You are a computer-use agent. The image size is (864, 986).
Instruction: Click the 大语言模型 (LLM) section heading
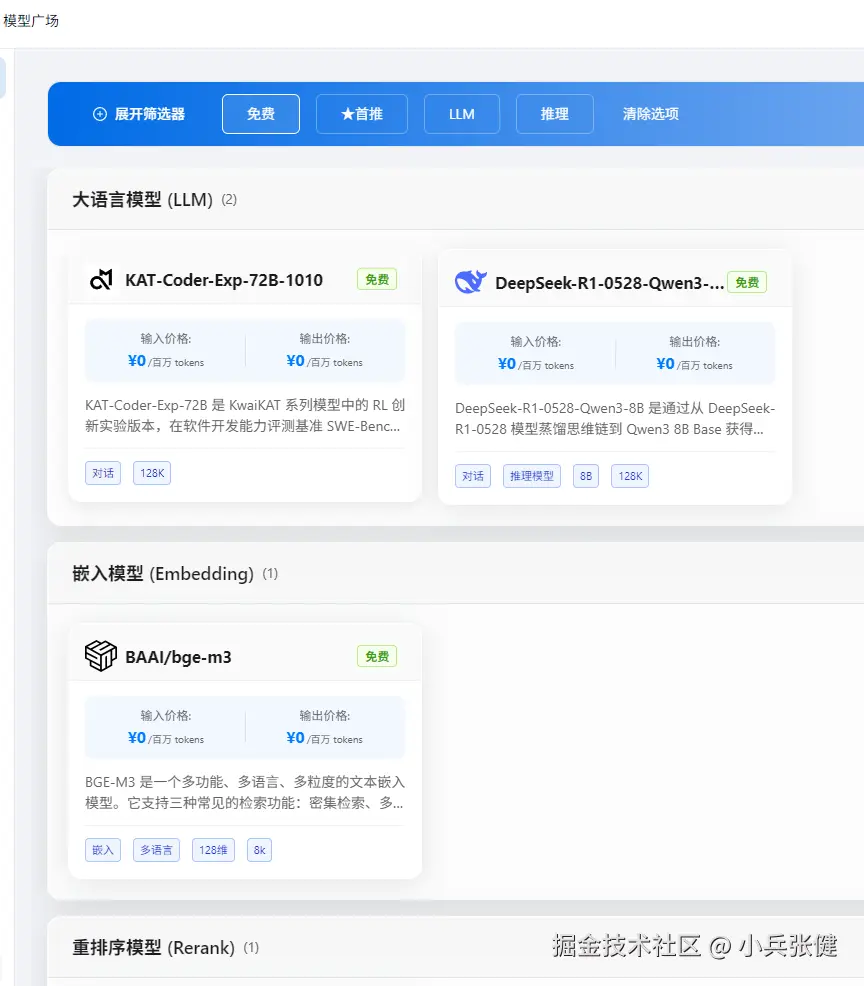pos(143,200)
